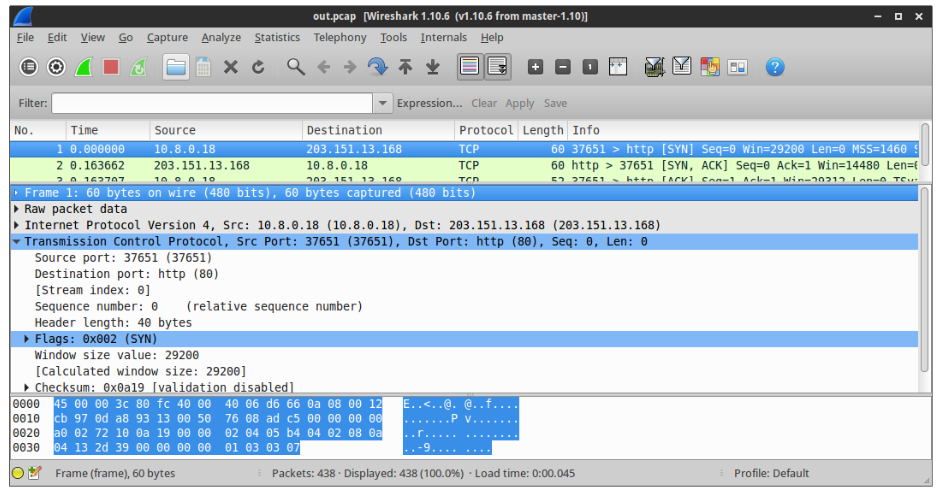Select Window size value: 29200 line

coord(117,355)
